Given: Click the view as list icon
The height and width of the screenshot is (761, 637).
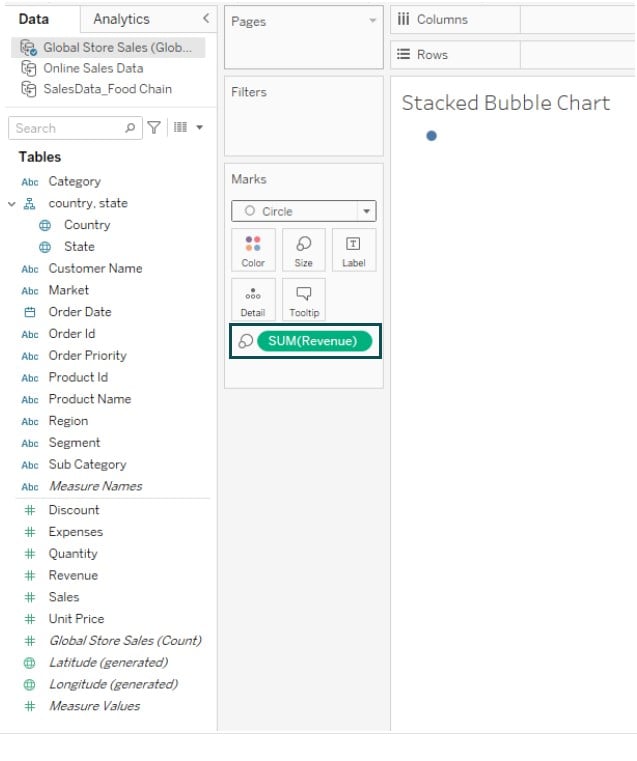Looking at the screenshot, I should (x=180, y=127).
